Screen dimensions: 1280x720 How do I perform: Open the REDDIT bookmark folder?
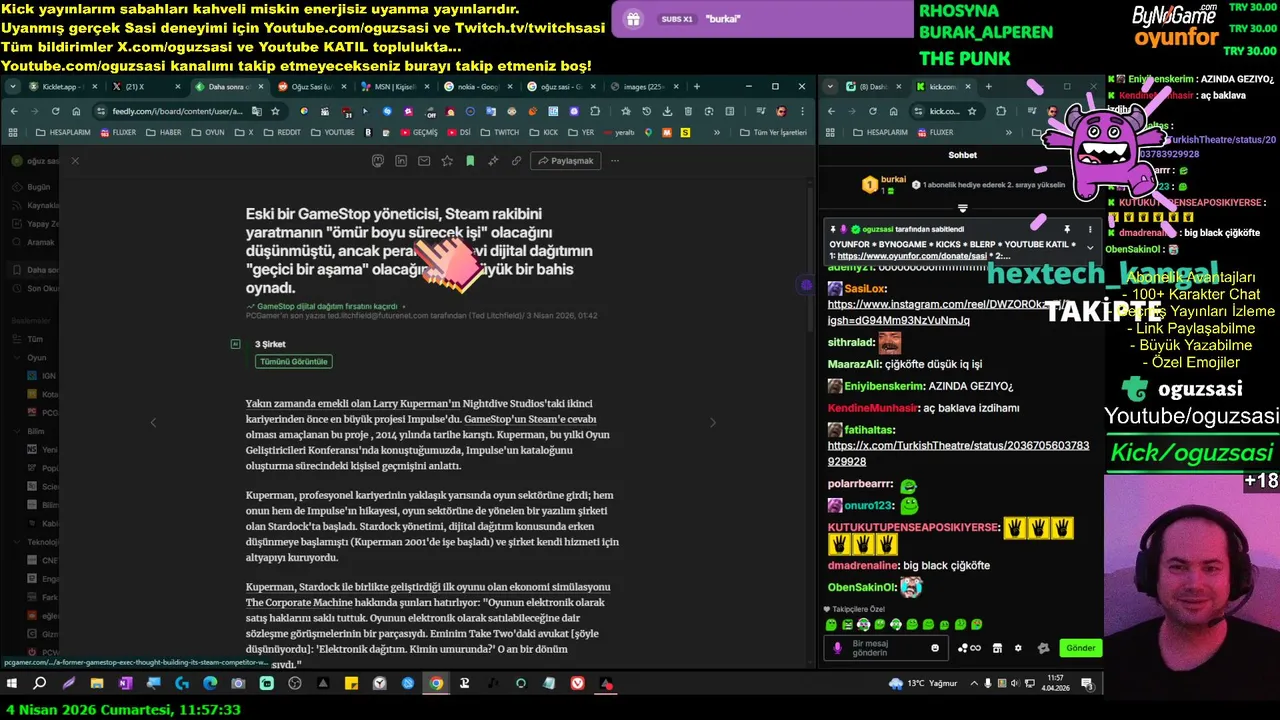point(282,132)
